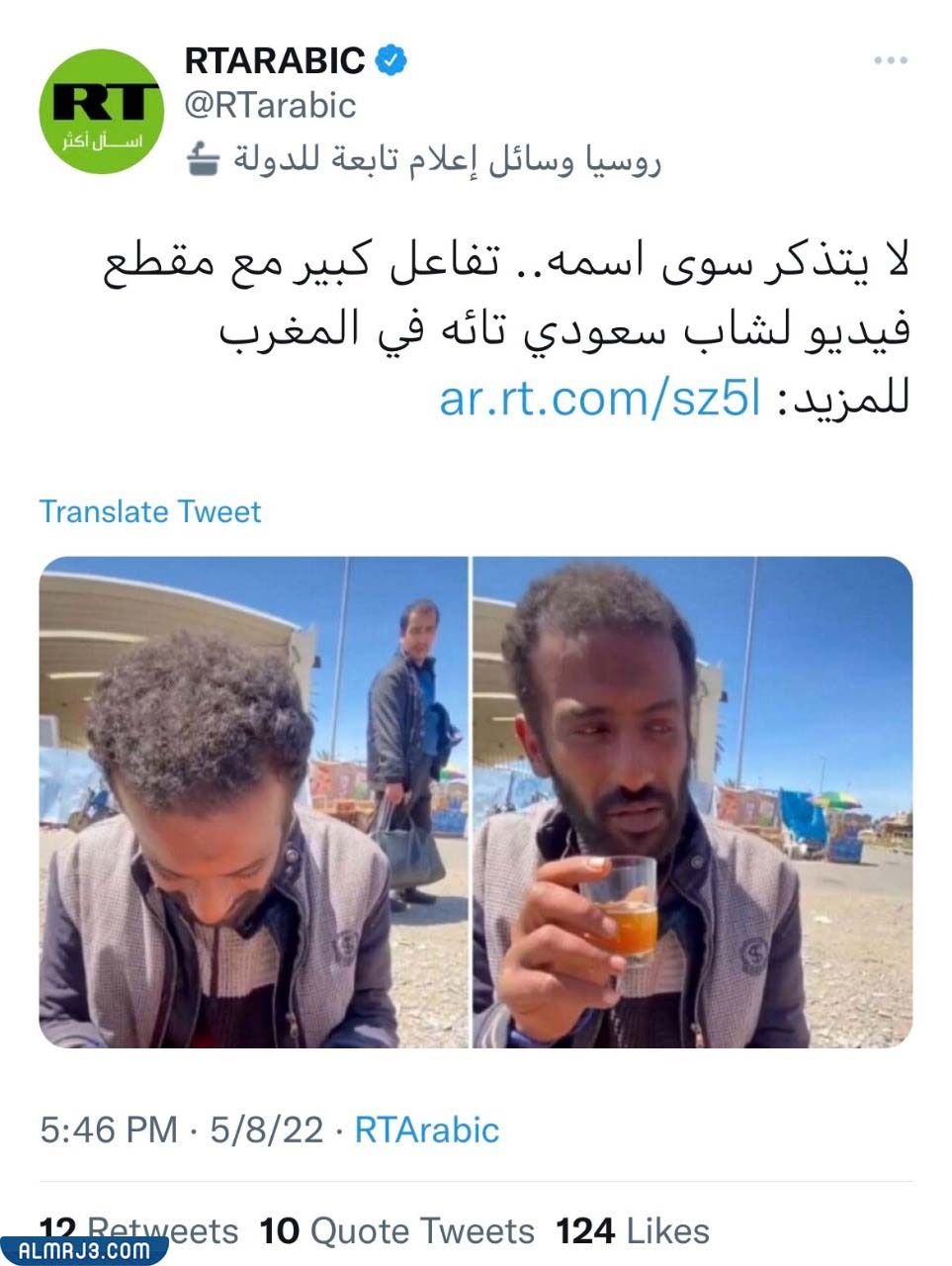
Task: View the 12 Retweets list
Action: point(138,1230)
